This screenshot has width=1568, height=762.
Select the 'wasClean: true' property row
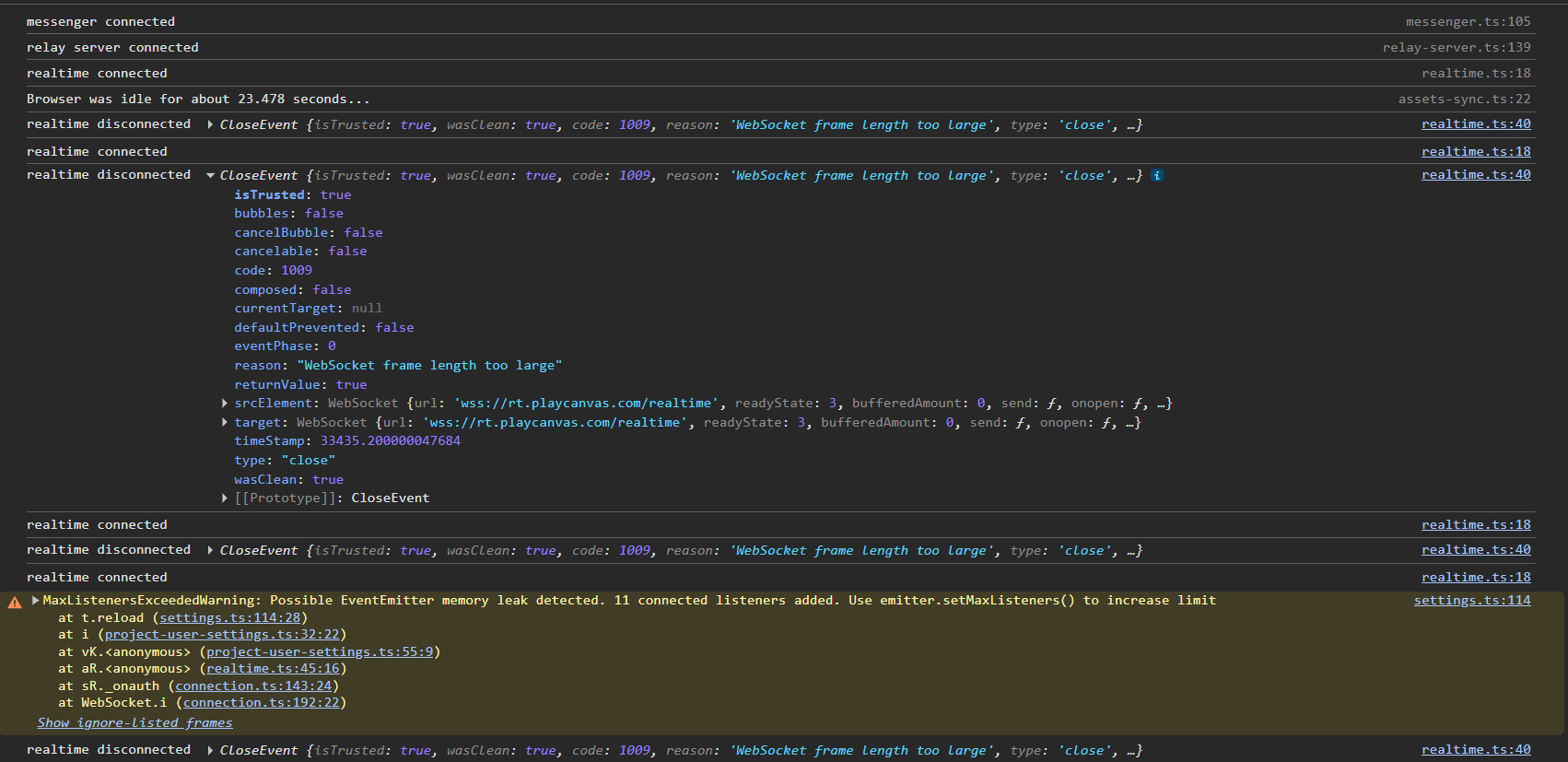[288, 479]
